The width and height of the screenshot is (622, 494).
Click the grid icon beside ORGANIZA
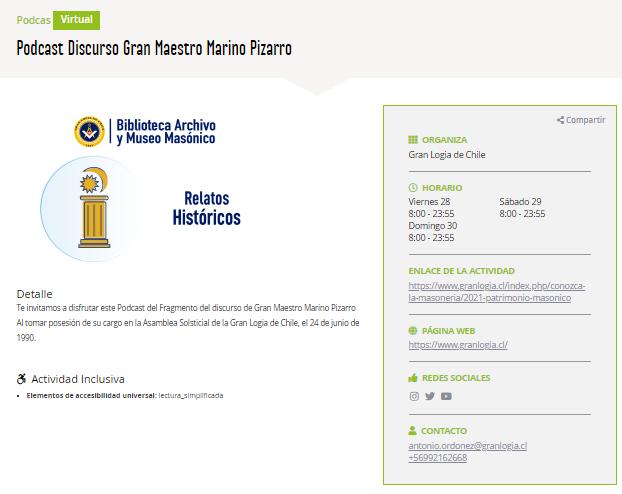pyautogui.click(x=413, y=140)
